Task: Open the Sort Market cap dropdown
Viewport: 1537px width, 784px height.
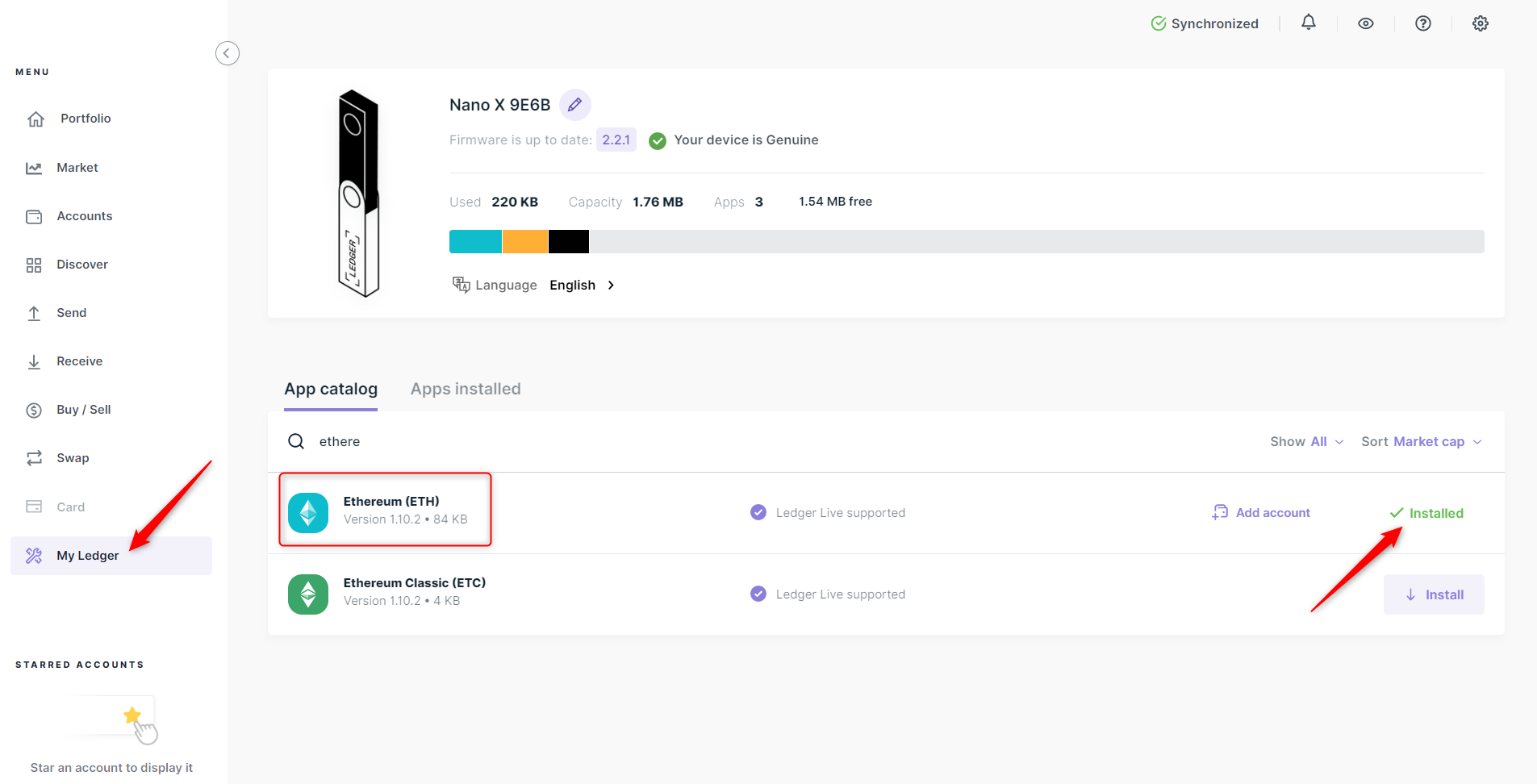Action: (1421, 442)
